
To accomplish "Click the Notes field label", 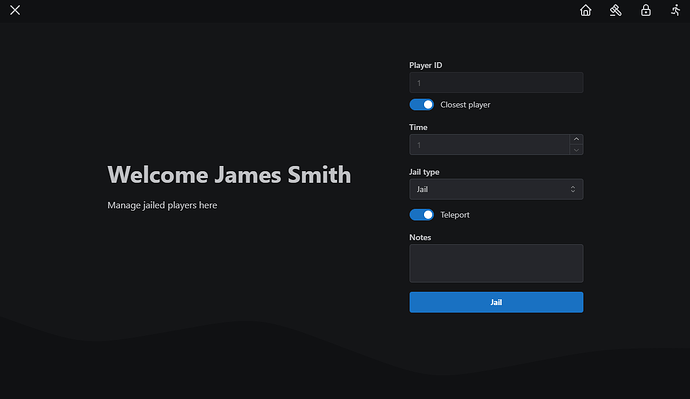I will click(x=420, y=237).
